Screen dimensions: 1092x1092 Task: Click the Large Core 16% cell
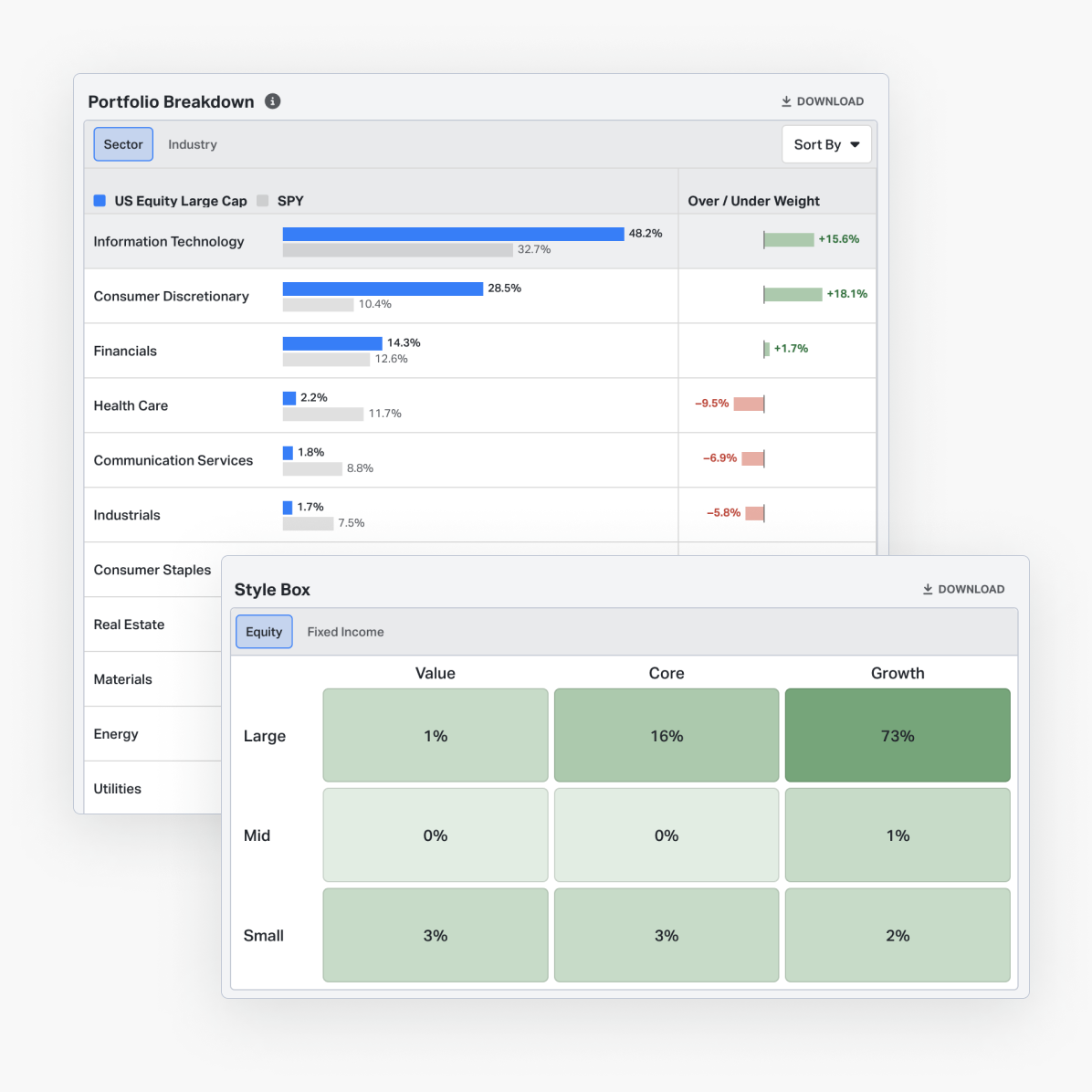point(667,736)
